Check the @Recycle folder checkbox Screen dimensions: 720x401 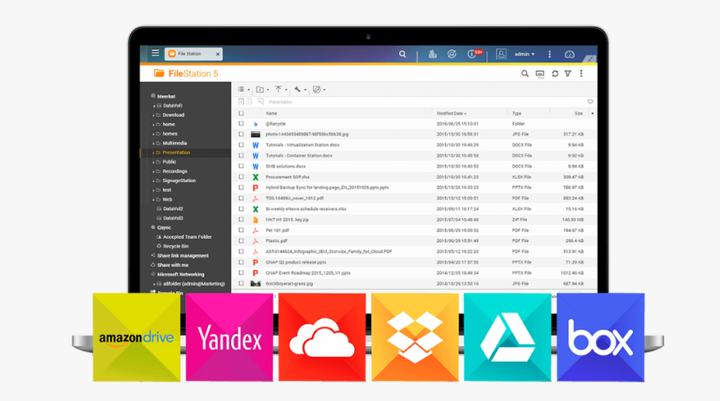[x=241, y=124]
